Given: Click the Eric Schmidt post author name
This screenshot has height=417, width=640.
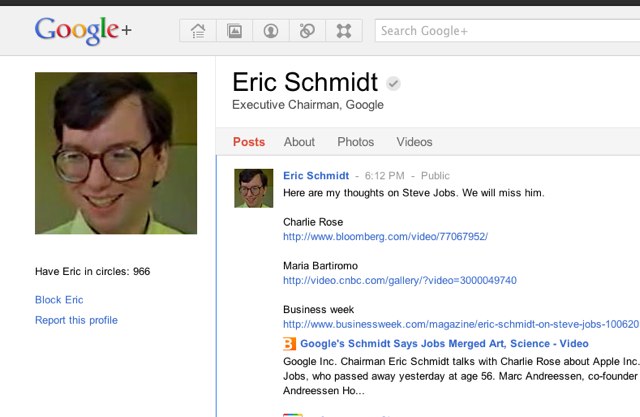Looking at the screenshot, I should (x=316, y=176).
